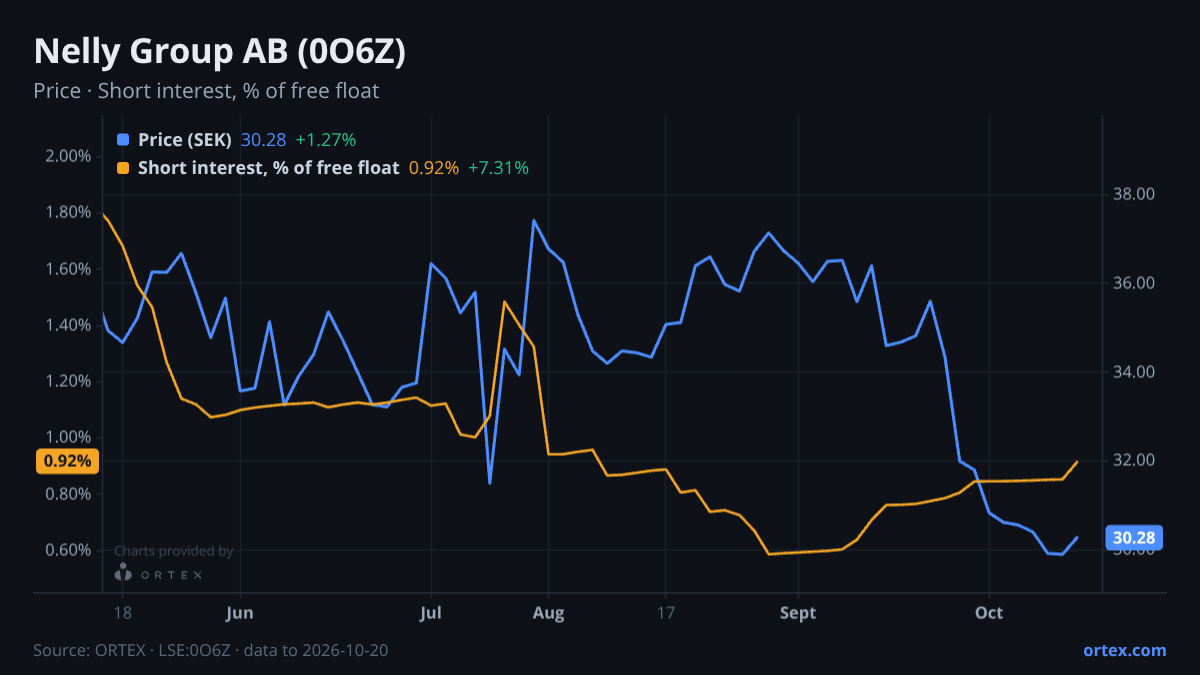
Task: Click the +7.31% short interest change
Action: coord(498,168)
